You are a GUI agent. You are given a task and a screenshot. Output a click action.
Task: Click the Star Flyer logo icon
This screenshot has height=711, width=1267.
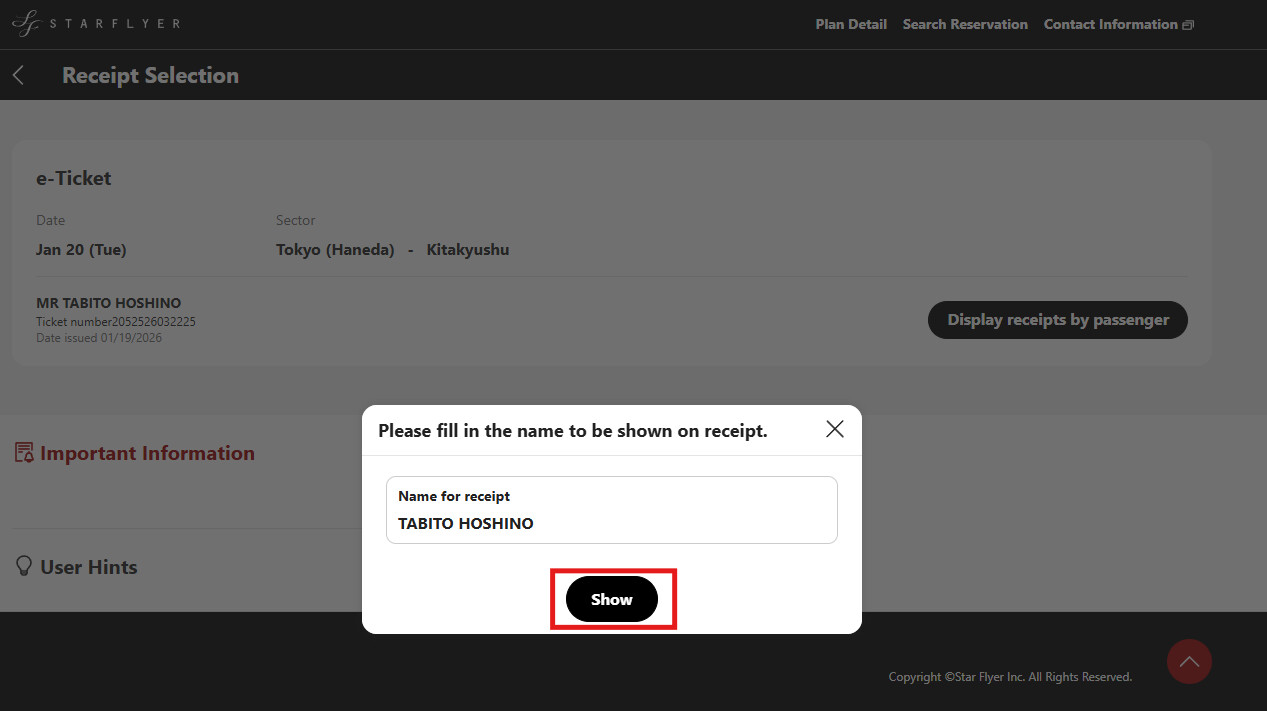point(25,23)
